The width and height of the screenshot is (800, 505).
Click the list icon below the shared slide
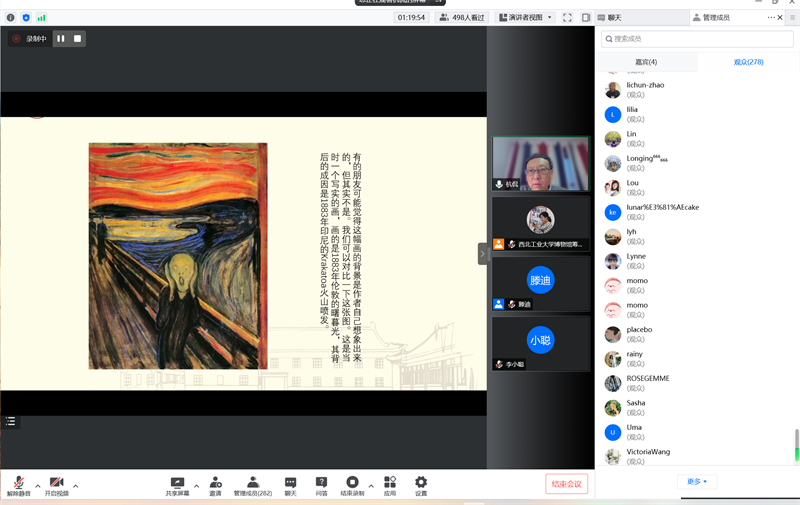point(10,421)
